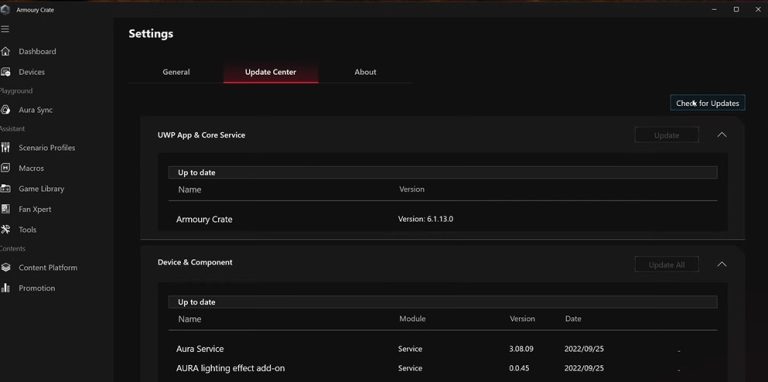Open the Aura Sync page
768x382 pixels.
click(36, 110)
